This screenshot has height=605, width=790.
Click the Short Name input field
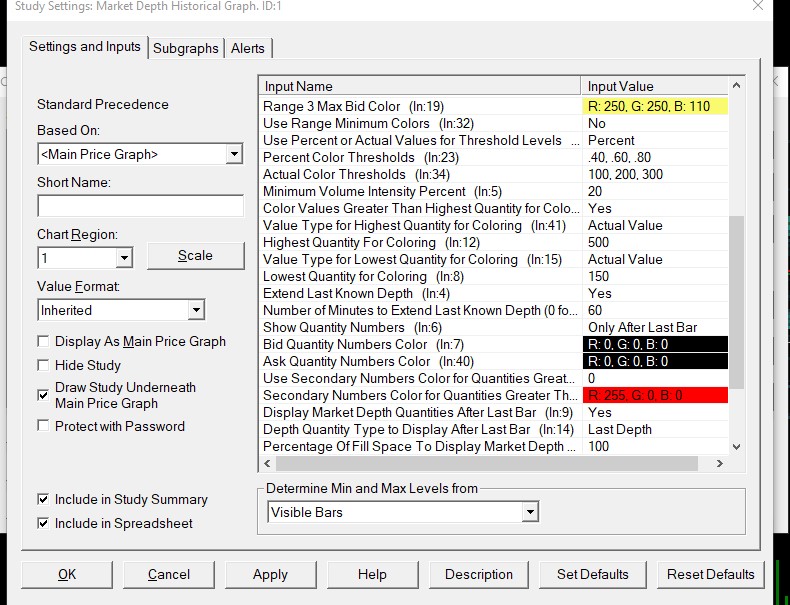coord(140,206)
